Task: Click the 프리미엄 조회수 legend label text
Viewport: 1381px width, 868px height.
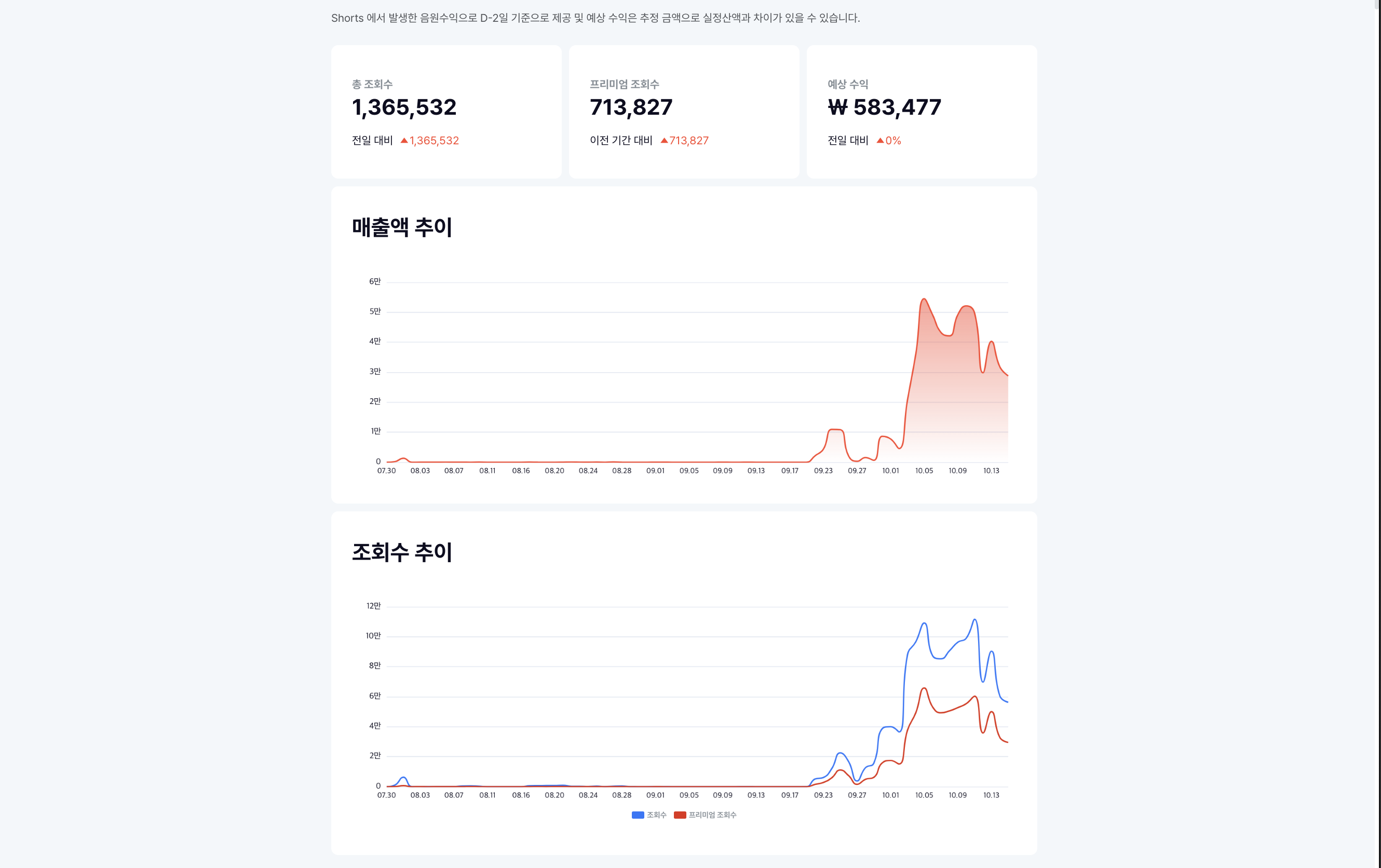Action: [712, 815]
